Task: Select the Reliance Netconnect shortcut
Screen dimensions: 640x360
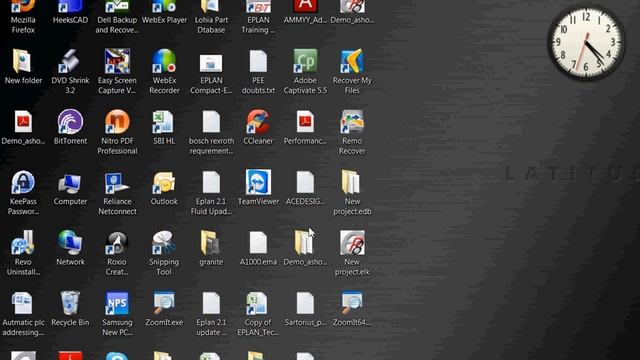Action: pyautogui.click(x=117, y=192)
